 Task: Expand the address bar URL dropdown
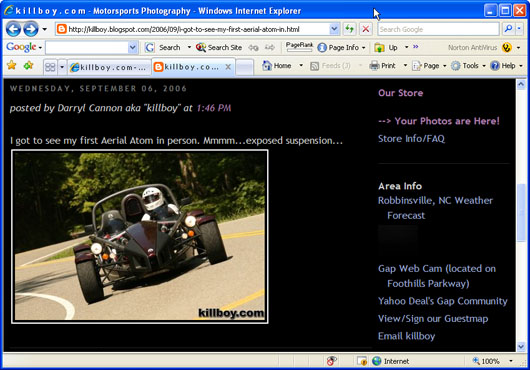click(334, 29)
